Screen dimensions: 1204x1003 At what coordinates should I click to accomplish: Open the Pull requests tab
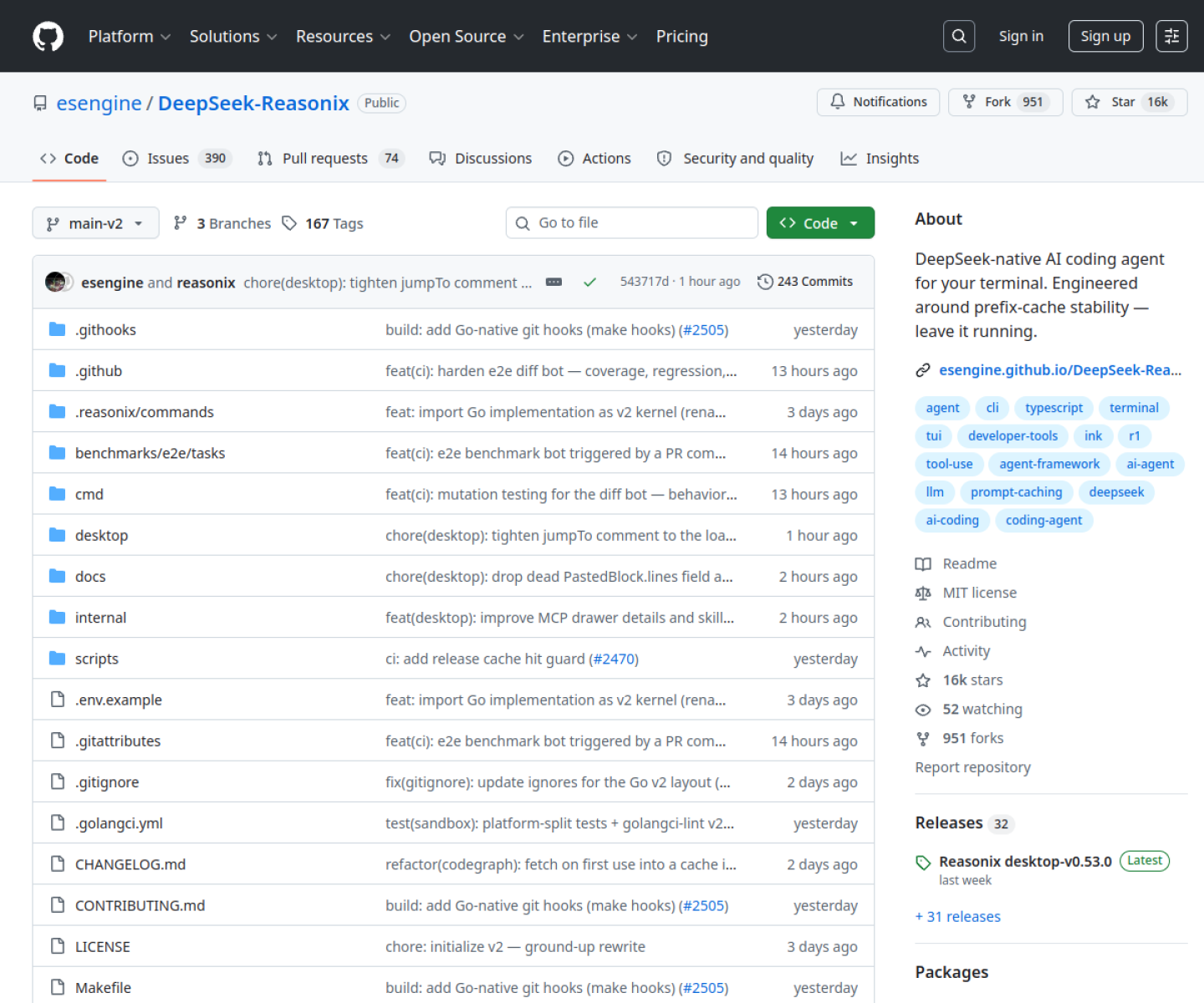[330, 159]
